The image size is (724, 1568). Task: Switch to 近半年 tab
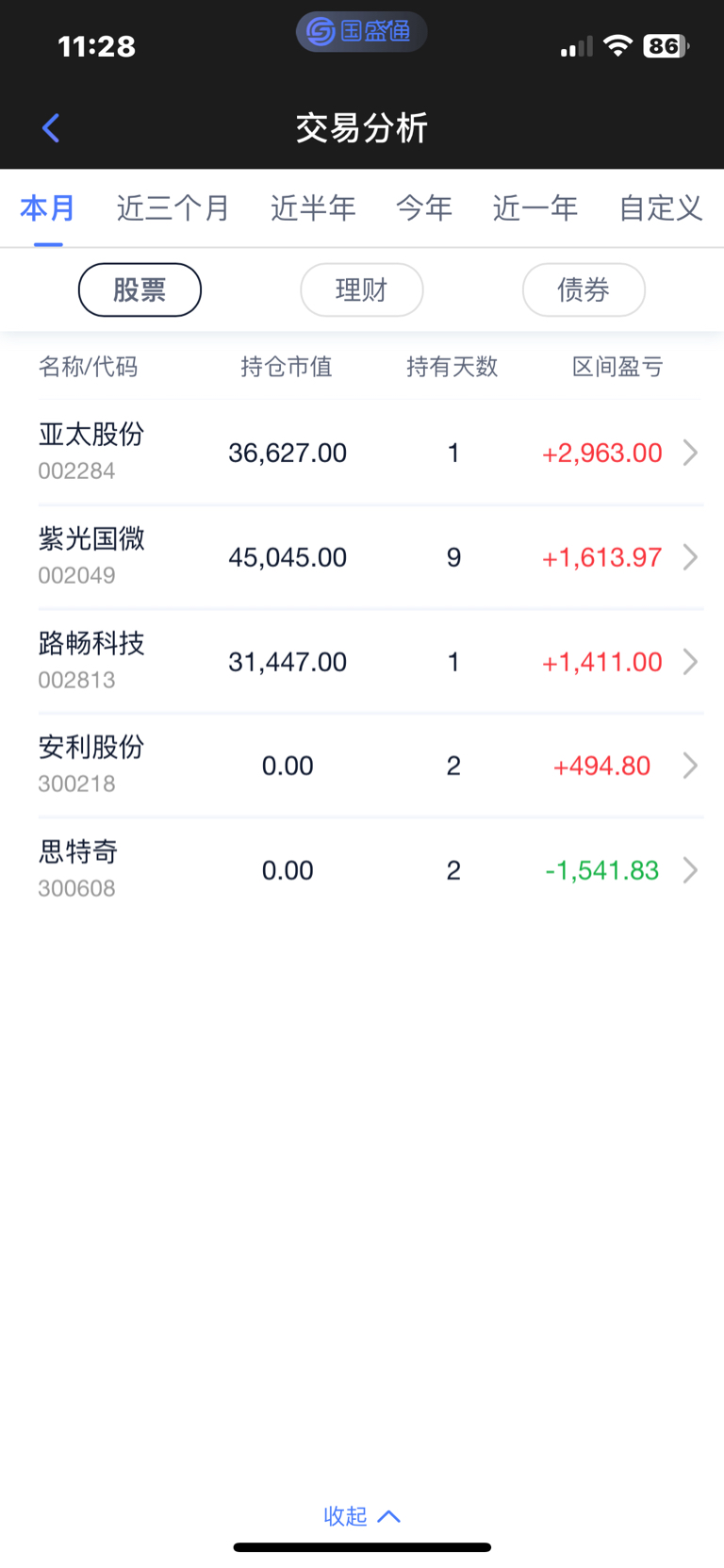313,207
